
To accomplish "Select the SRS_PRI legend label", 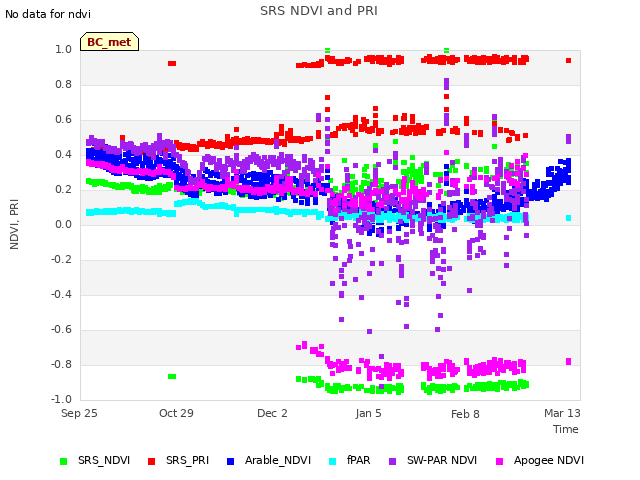I will [x=187, y=460].
